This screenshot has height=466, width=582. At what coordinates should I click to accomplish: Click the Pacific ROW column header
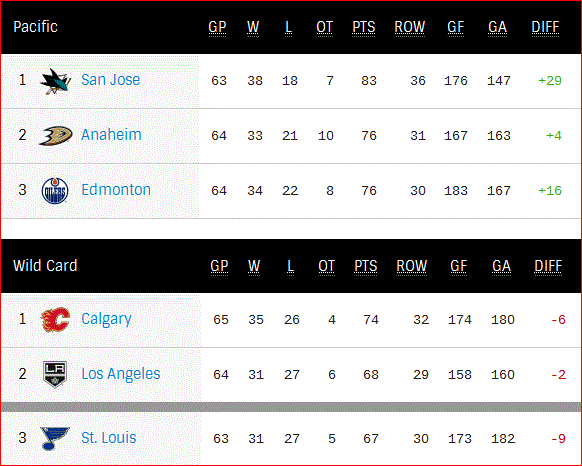410,27
